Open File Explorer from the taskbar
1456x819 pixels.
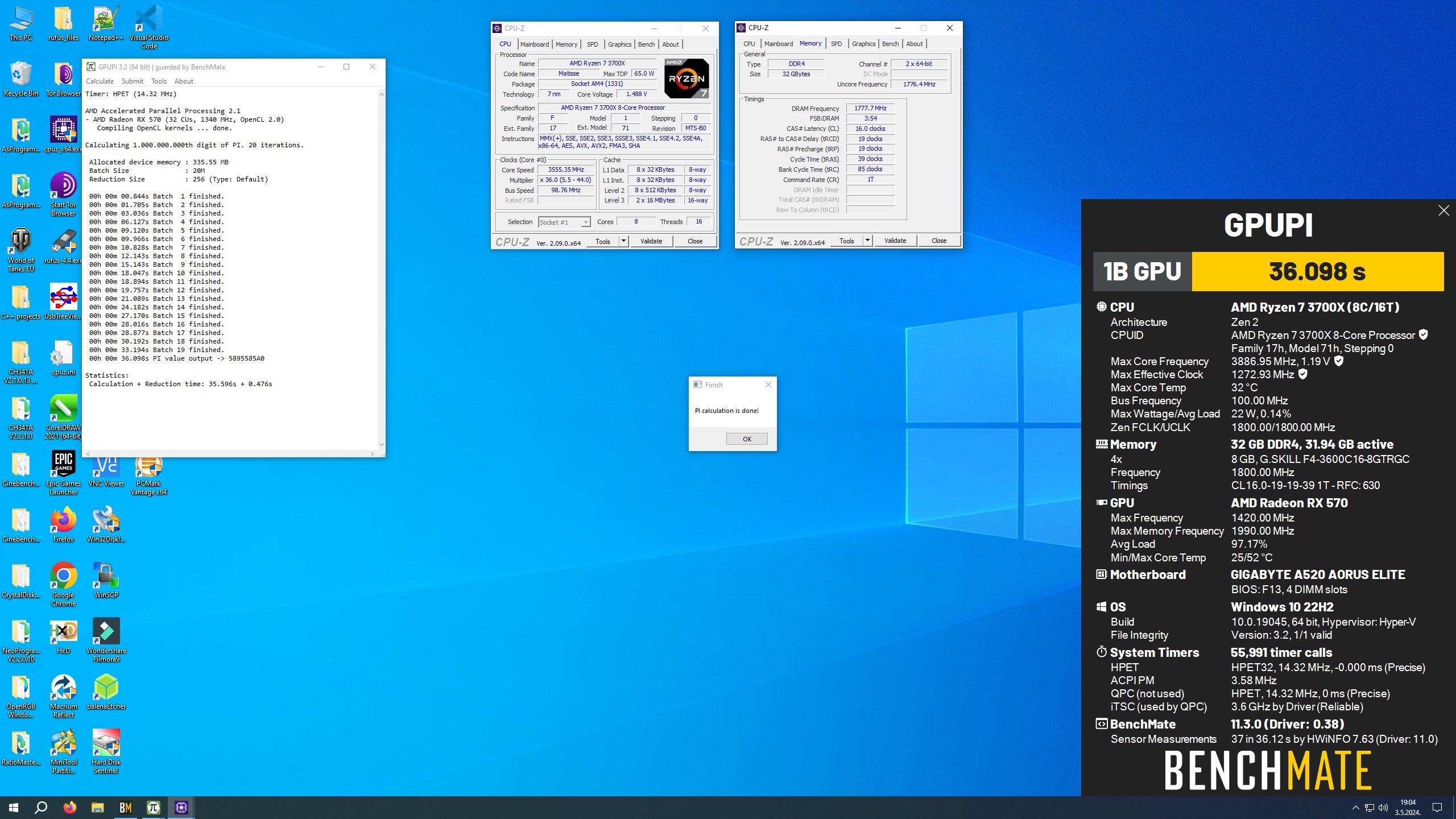(97, 807)
